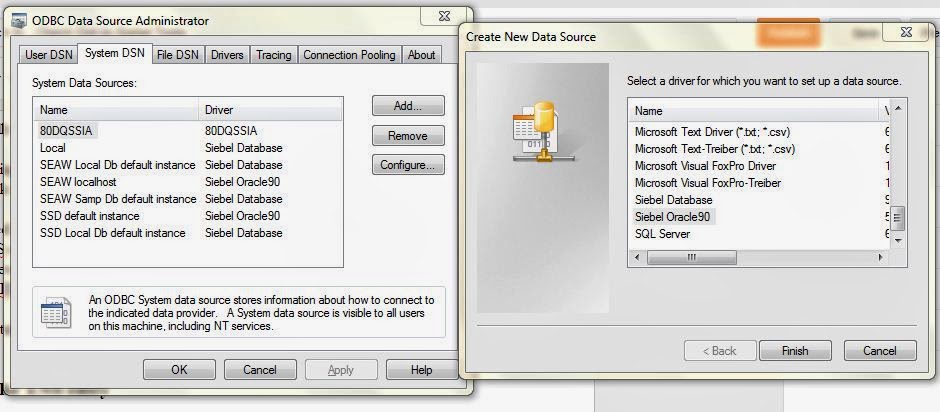
Task: Cancel the Create New Data Source dialog
Action: click(880, 351)
